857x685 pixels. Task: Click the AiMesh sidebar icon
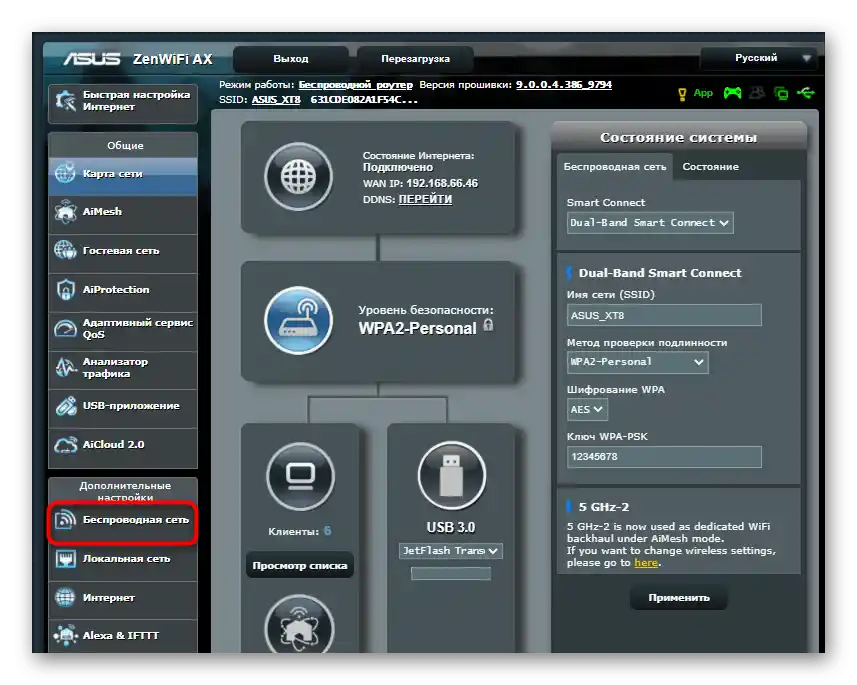(66, 212)
